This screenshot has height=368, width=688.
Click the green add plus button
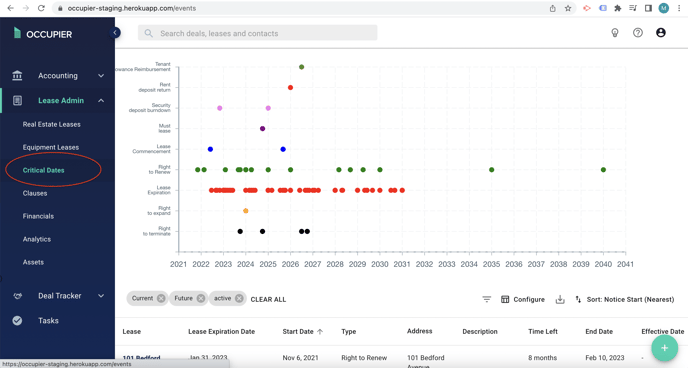click(x=664, y=348)
